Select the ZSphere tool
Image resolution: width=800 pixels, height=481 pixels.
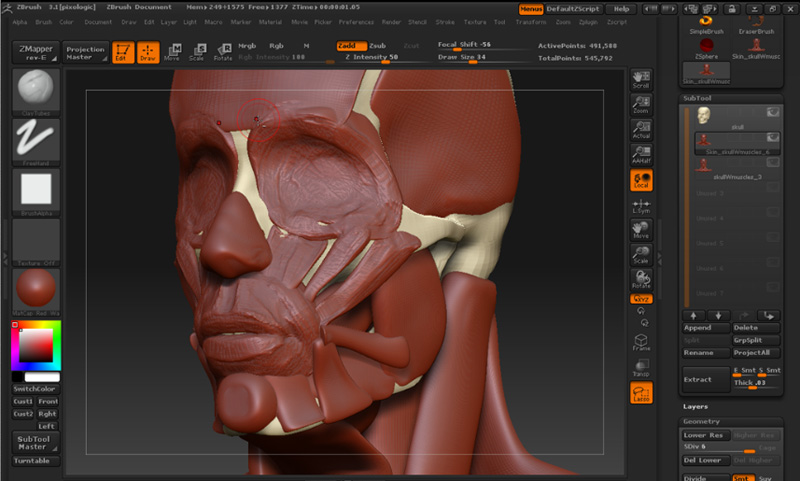(x=707, y=49)
